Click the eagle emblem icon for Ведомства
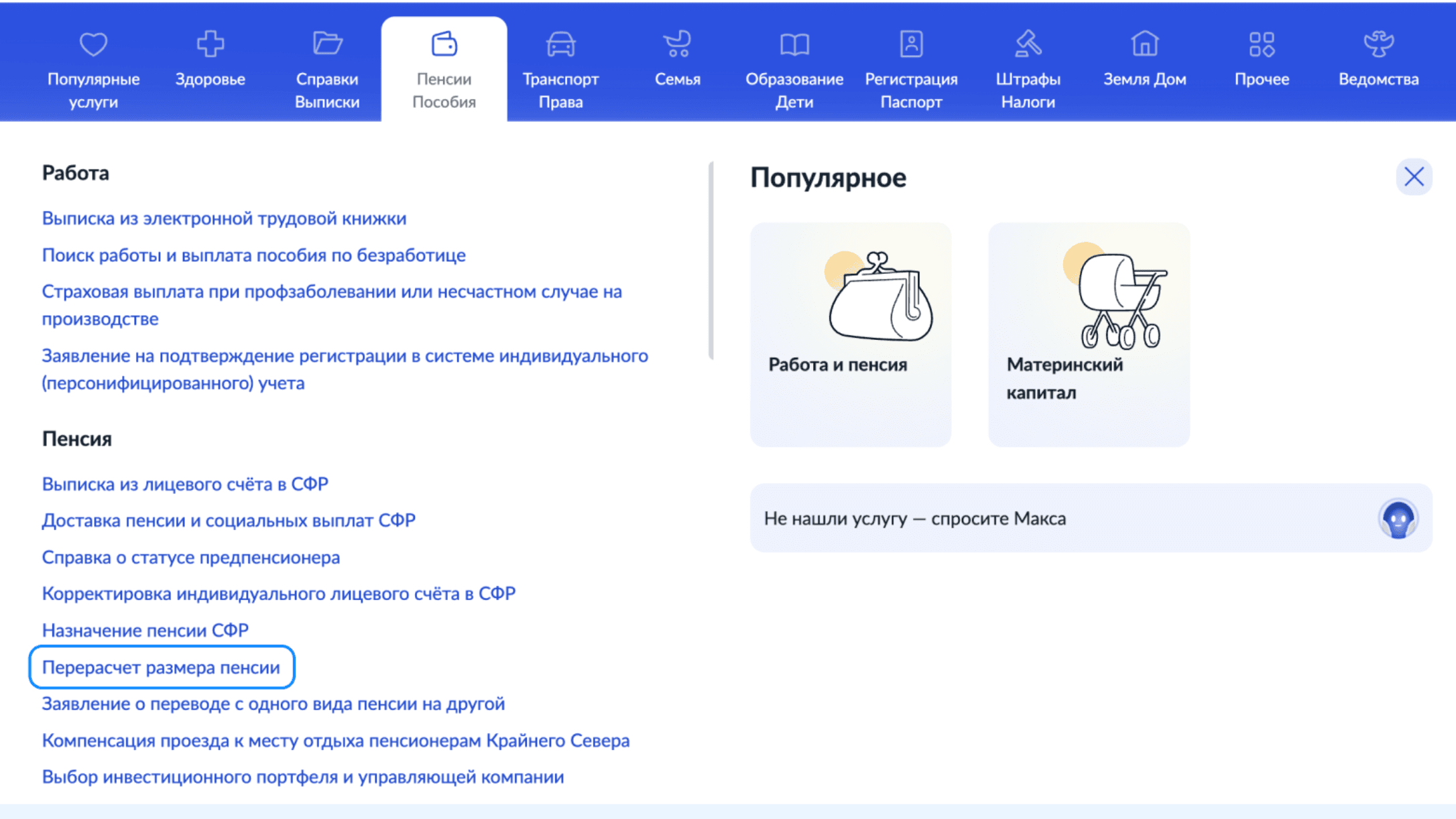This screenshot has height=819, width=1456. point(1378,44)
